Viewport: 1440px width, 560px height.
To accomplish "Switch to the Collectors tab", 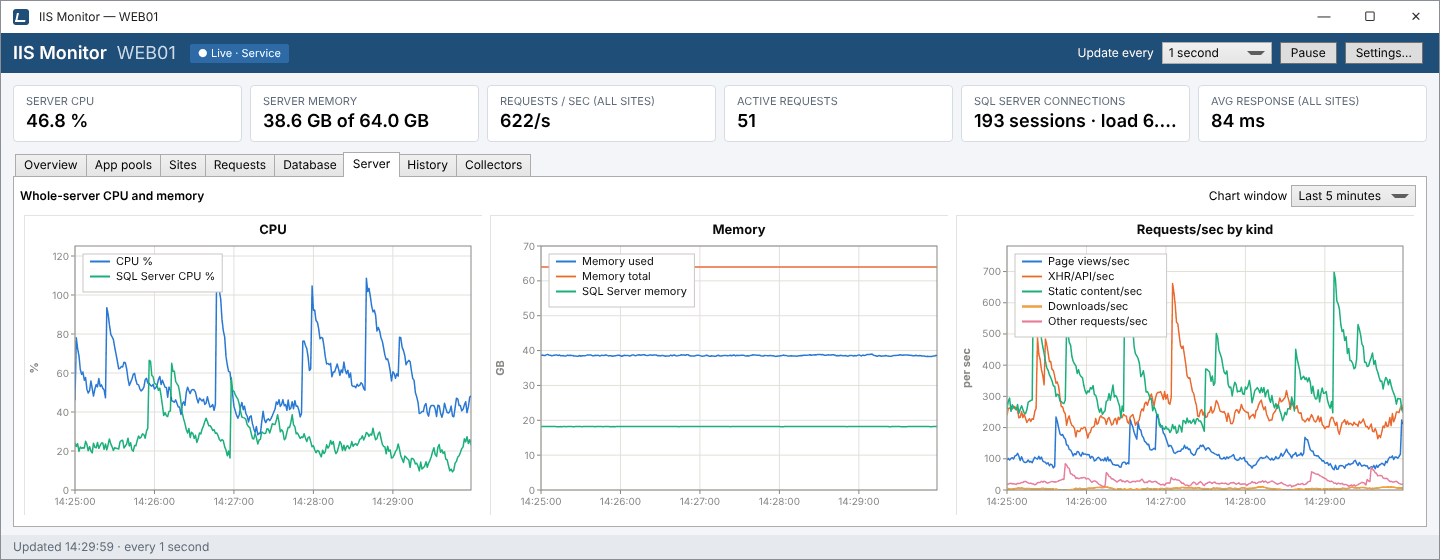I will point(493,165).
